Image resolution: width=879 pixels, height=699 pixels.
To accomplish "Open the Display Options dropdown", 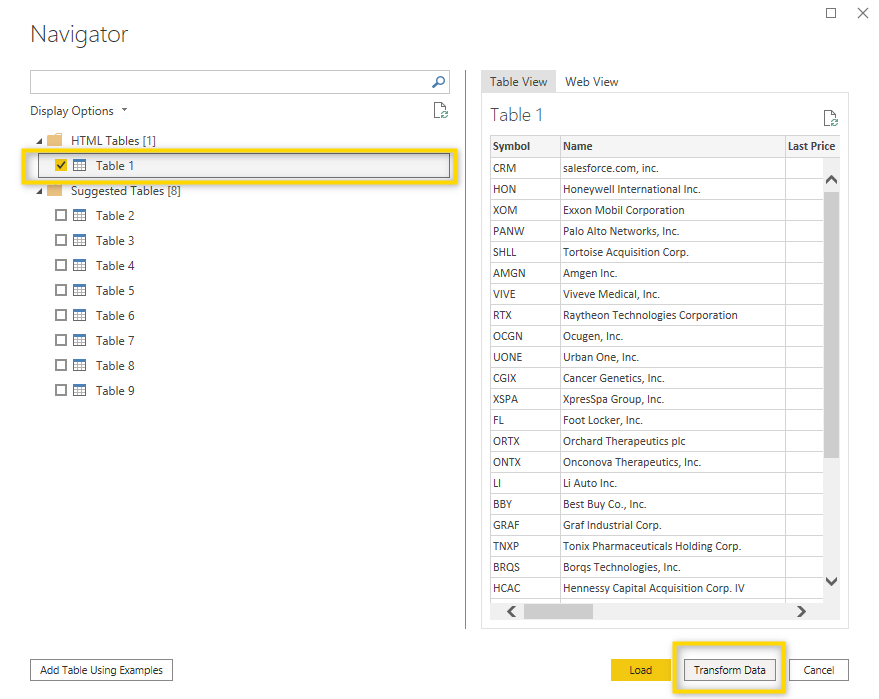I will [79, 111].
